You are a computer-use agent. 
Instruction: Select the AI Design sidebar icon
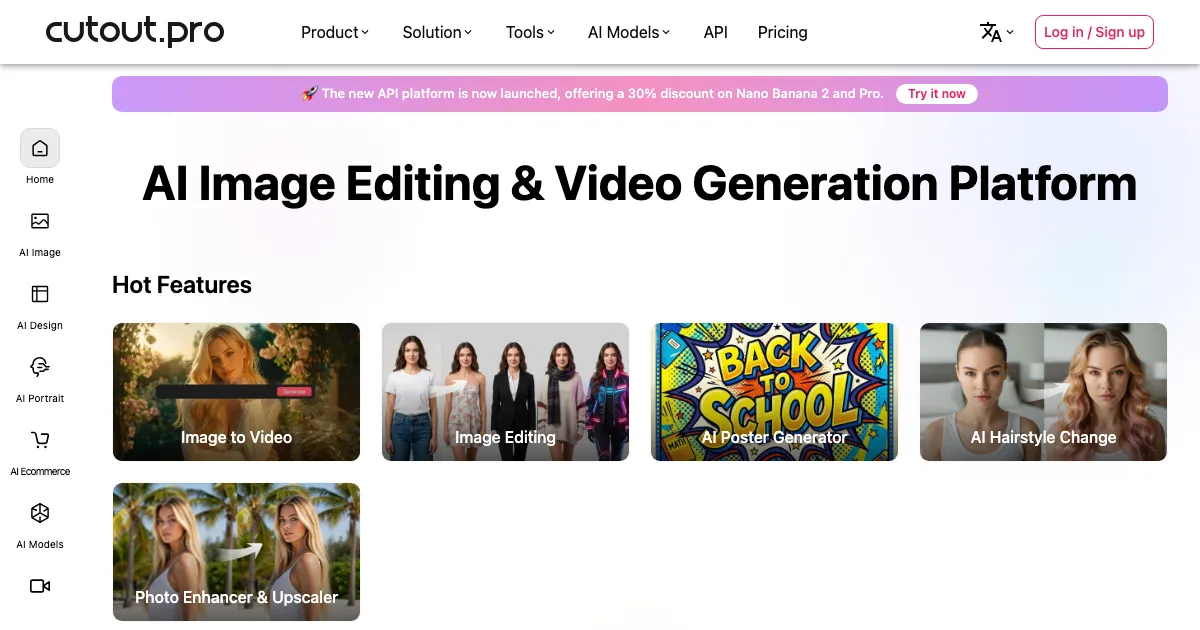pos(40,294)
